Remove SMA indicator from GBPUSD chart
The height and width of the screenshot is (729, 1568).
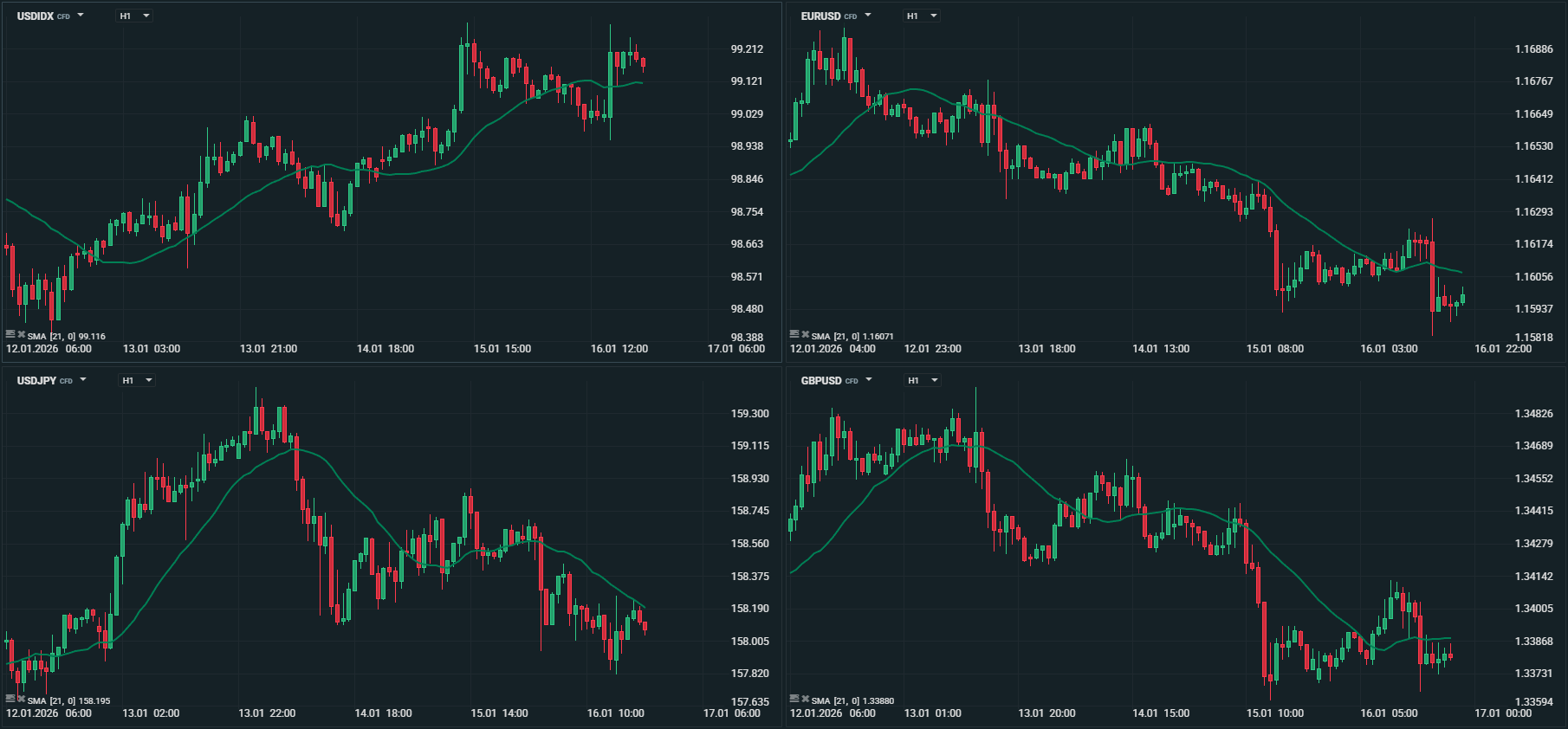805,700
